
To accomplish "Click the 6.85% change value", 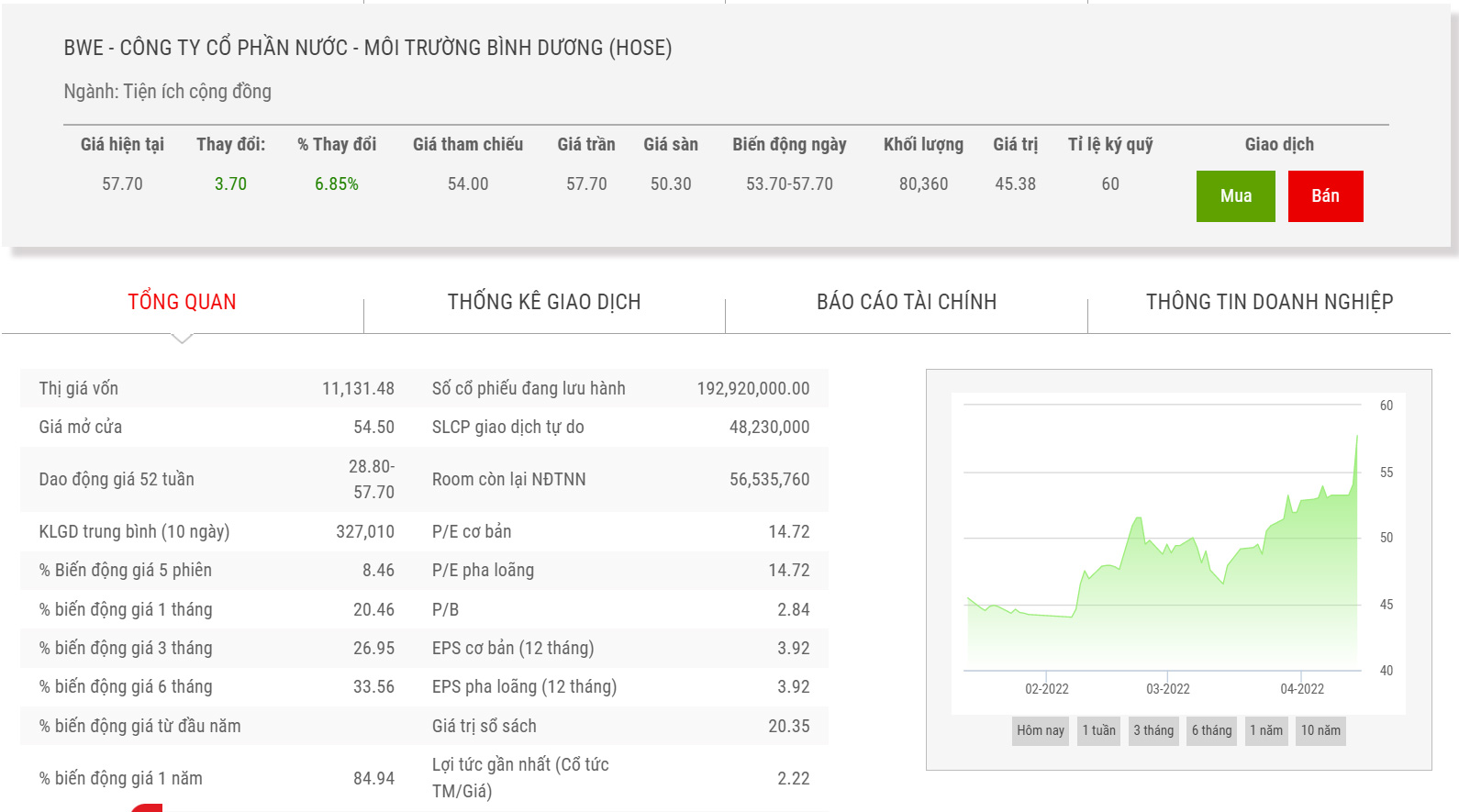I will click(337, 184).
